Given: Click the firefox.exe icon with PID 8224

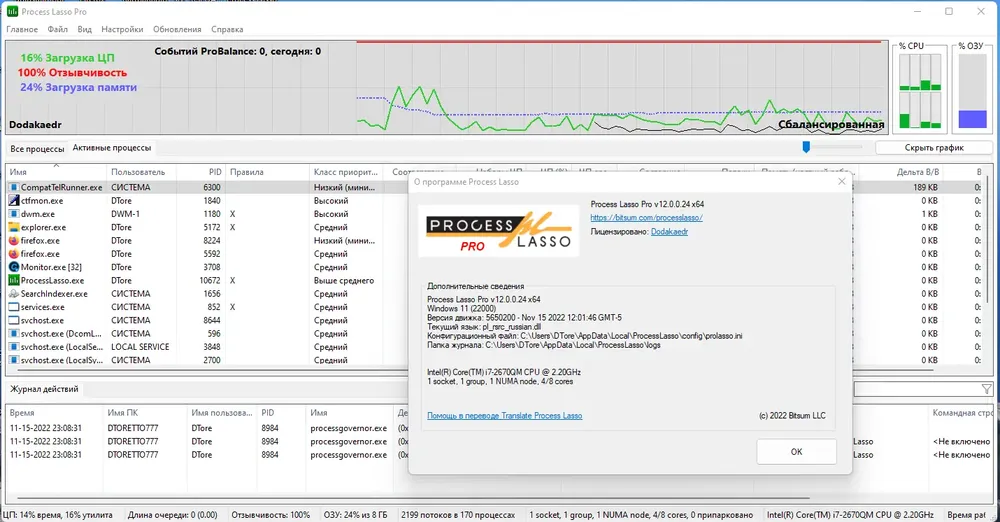Looking at the screenshot, I should [13, 241].
